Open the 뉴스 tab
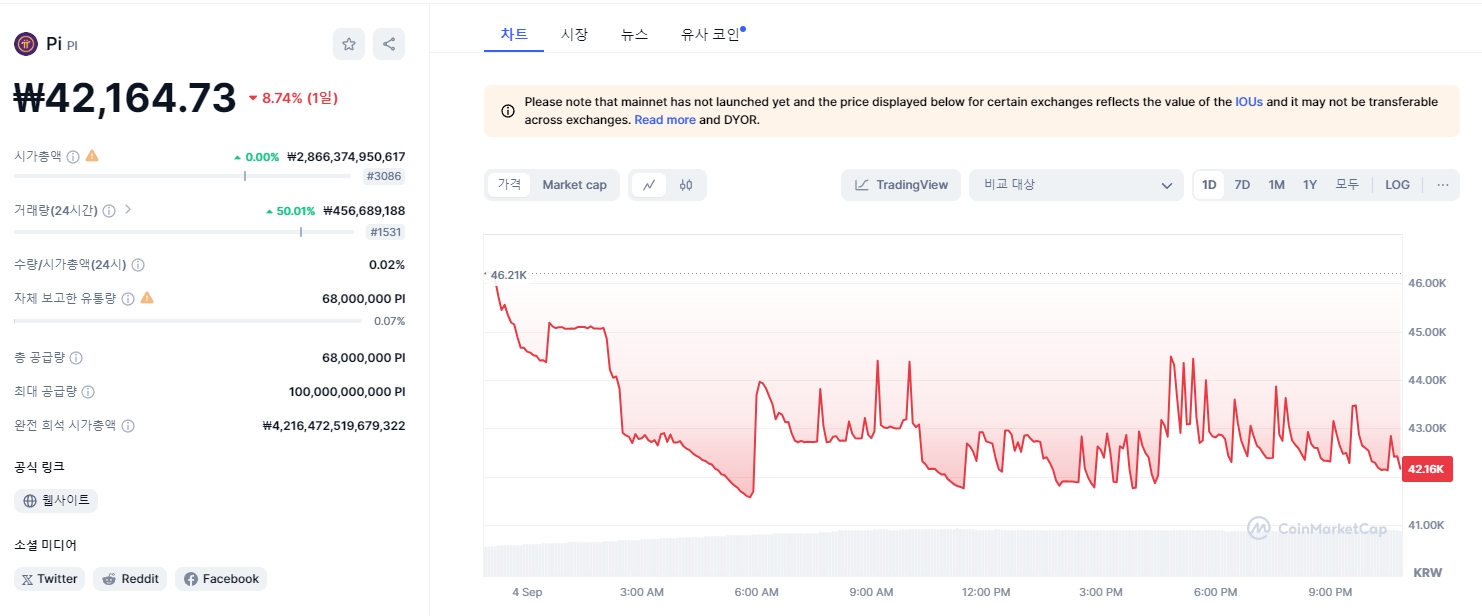Screen dimensions: 1482x616 click(634, 34)
